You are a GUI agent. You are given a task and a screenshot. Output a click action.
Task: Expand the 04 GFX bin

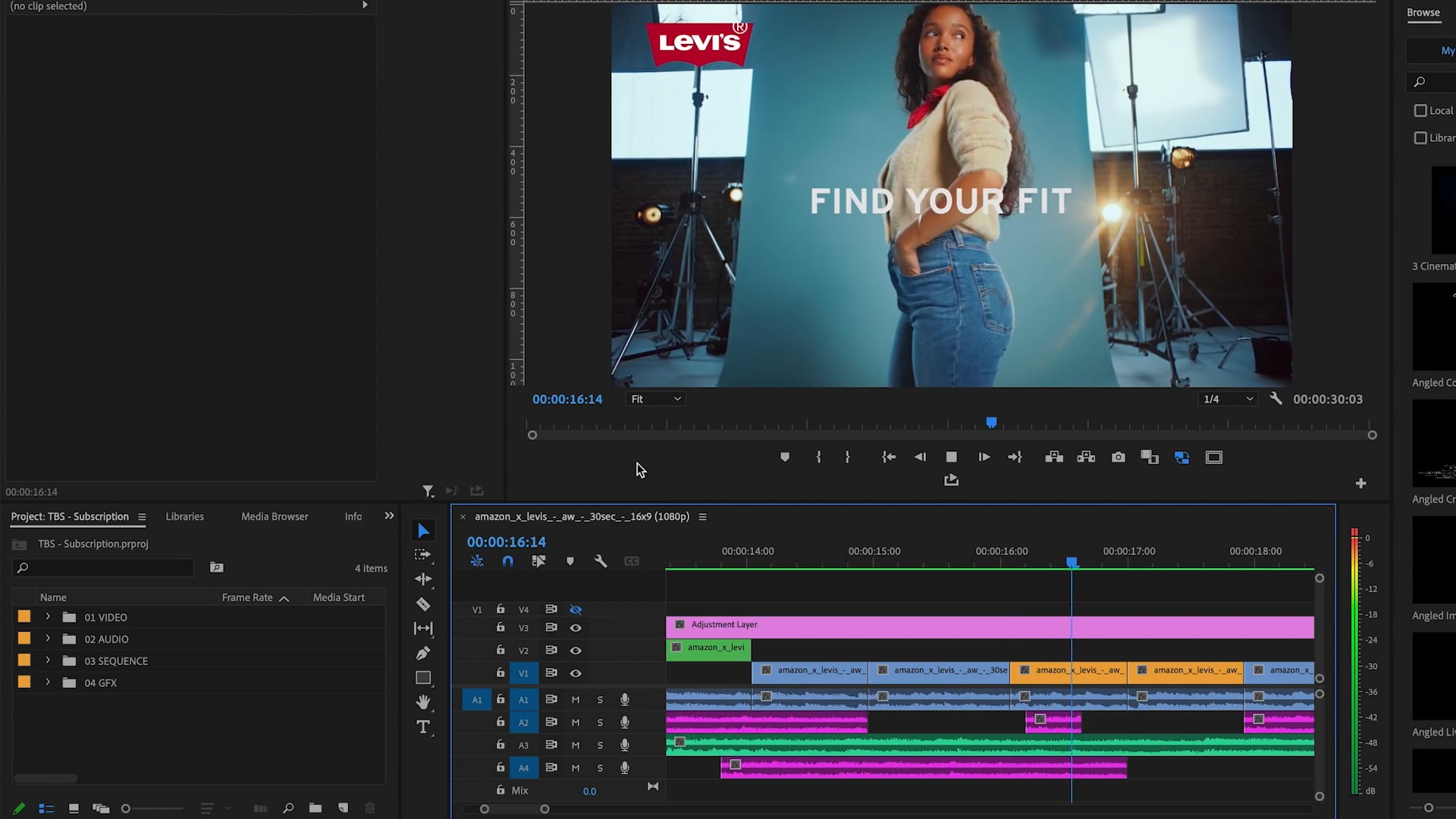48,682
